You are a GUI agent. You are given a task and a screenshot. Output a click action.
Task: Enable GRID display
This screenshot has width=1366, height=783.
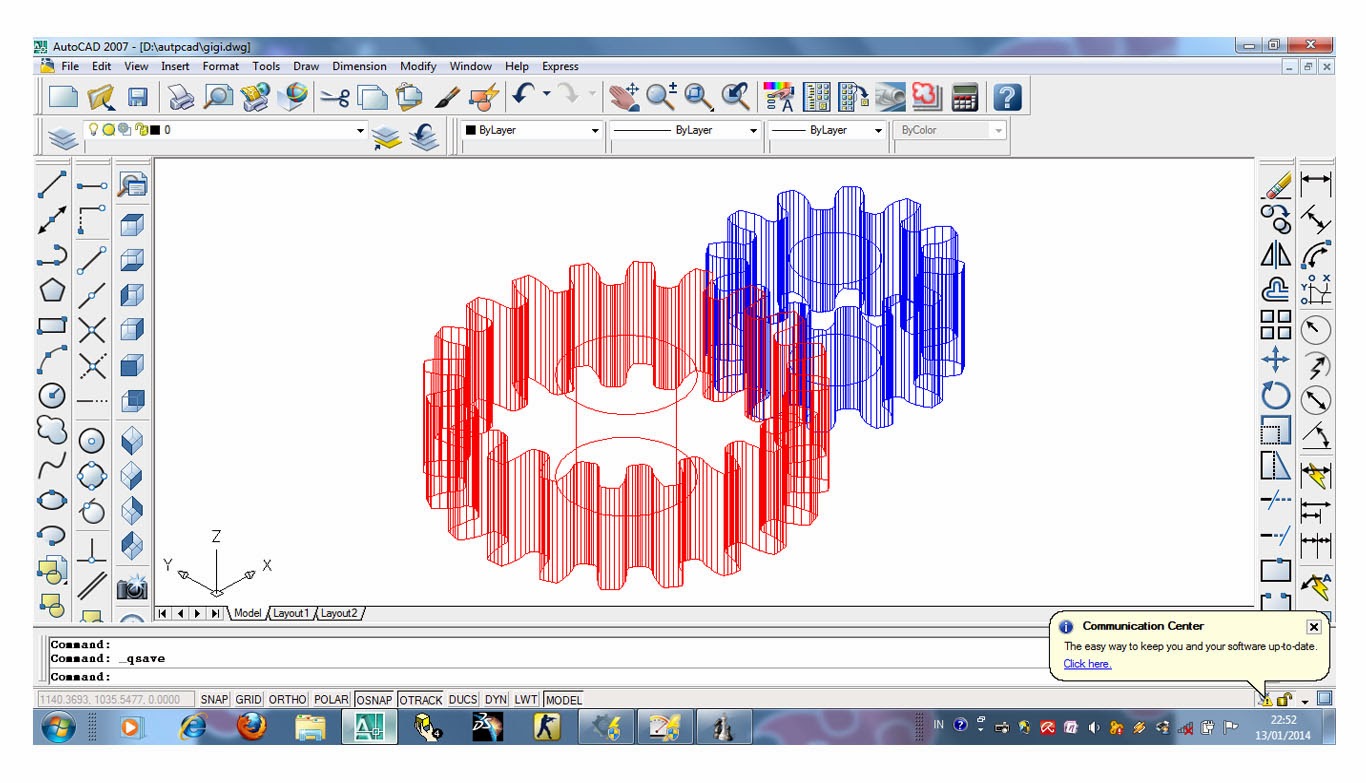click(247, 699)
